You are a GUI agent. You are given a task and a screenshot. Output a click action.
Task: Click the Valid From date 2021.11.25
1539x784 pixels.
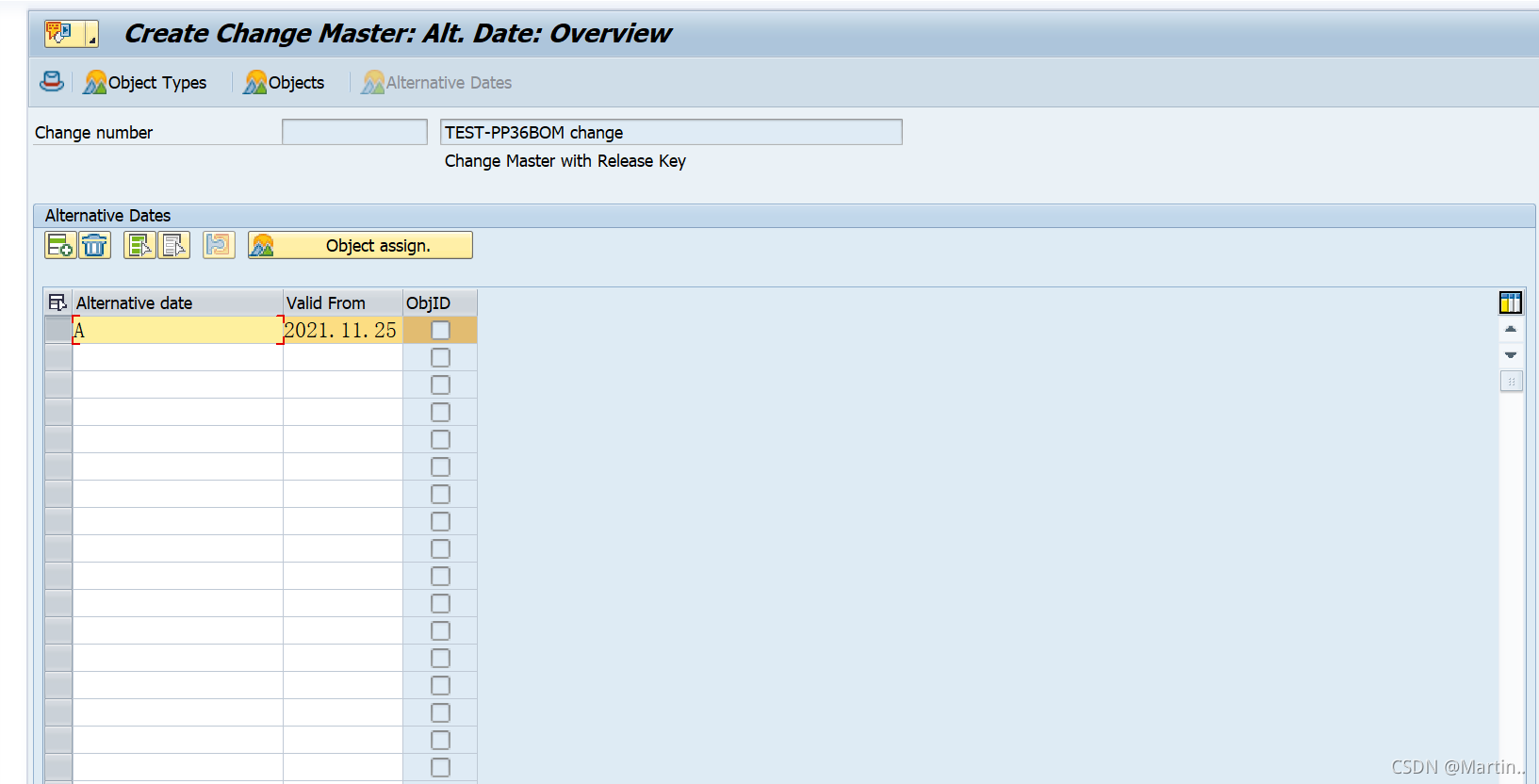point(342,330)
